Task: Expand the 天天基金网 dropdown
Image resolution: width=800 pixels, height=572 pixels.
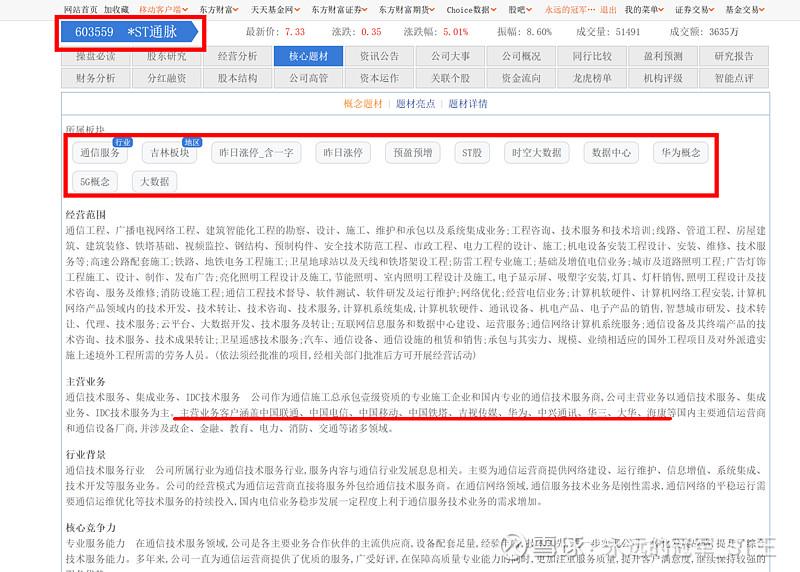Action: coord(275,10)
